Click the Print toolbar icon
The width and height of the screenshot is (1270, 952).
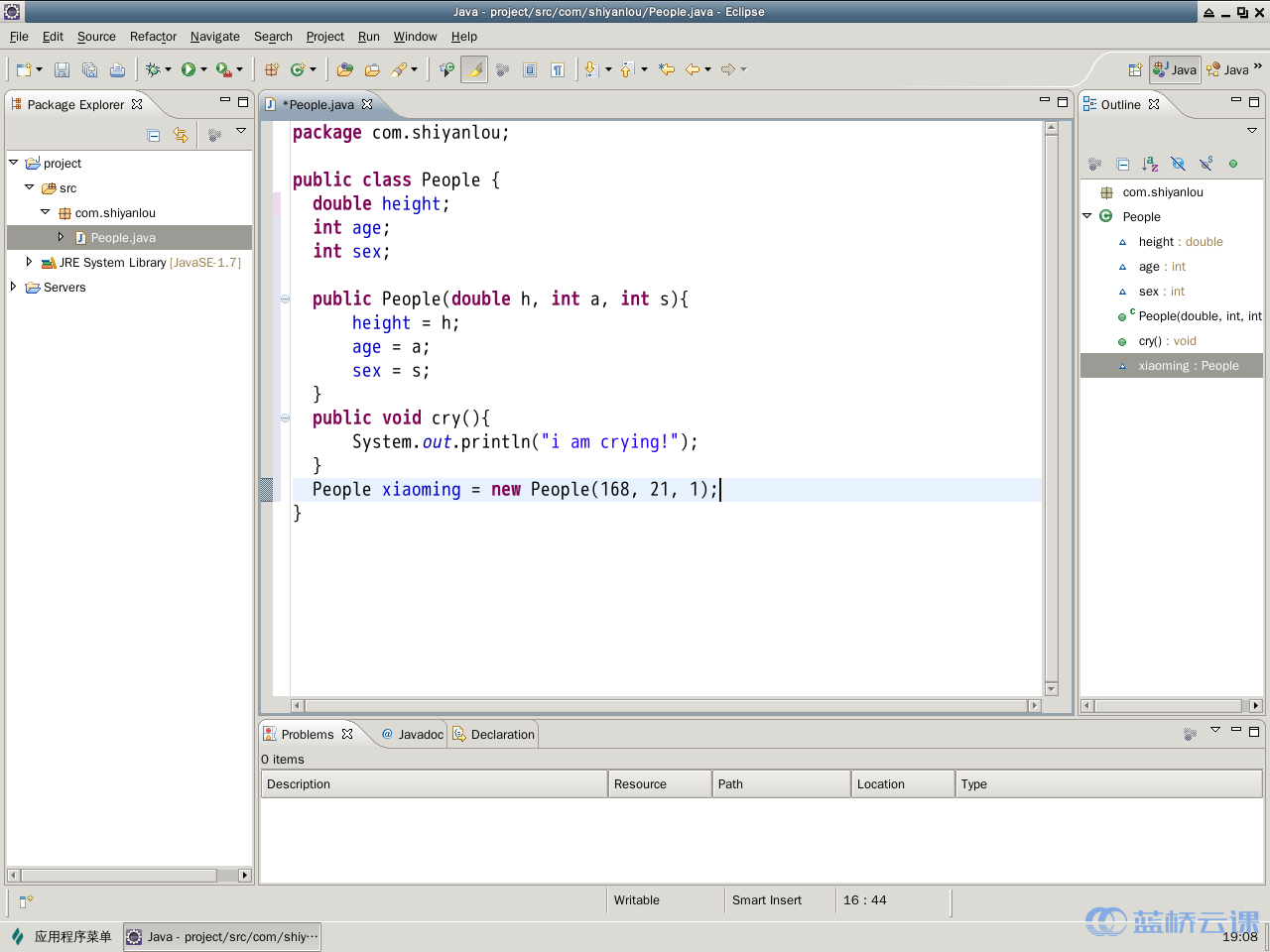[x=117, y=69]
